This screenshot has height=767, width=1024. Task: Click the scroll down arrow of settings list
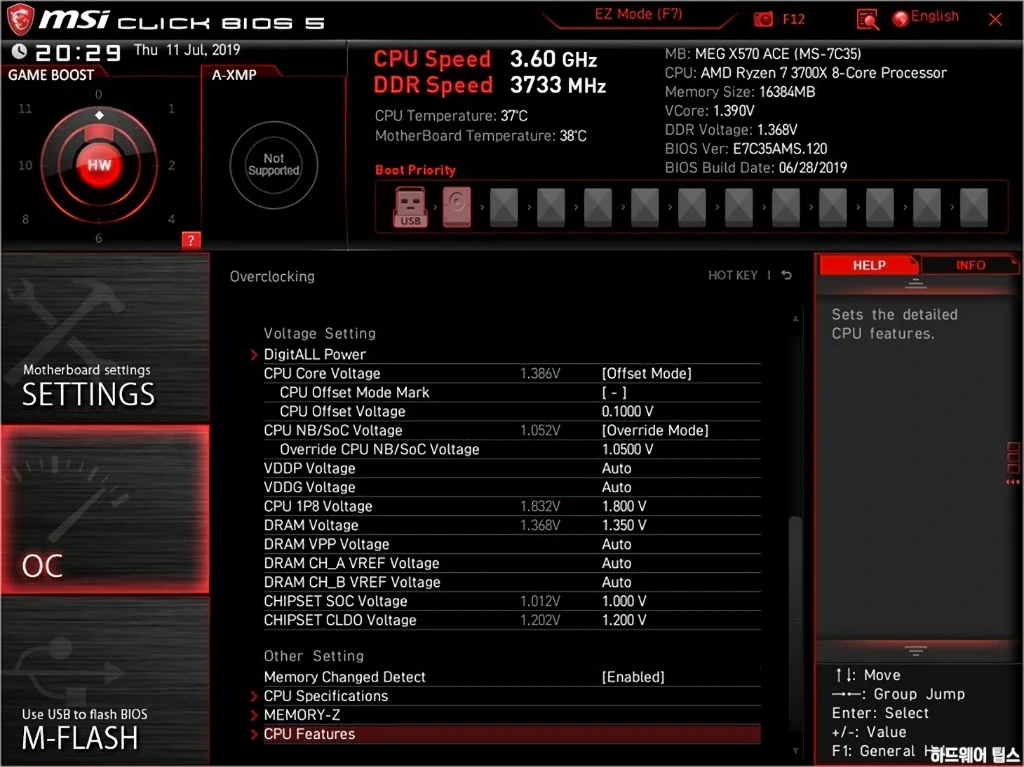point(795,751)
